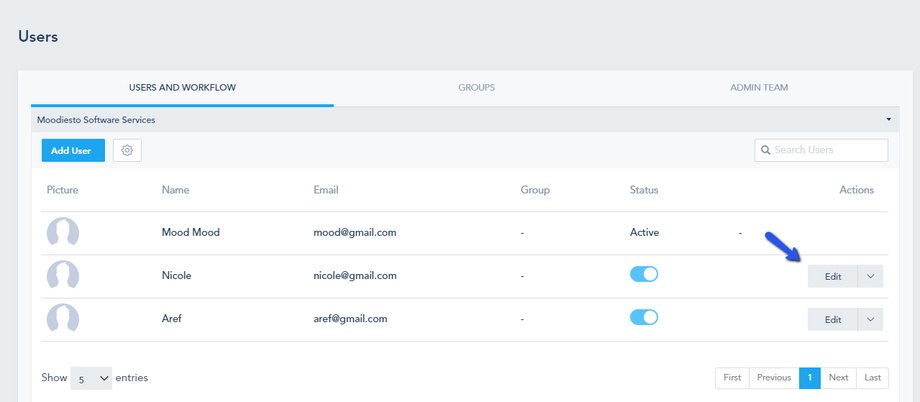920x402 pixels.
Task: Select the name Nicole
Action: tap(177, 276)
